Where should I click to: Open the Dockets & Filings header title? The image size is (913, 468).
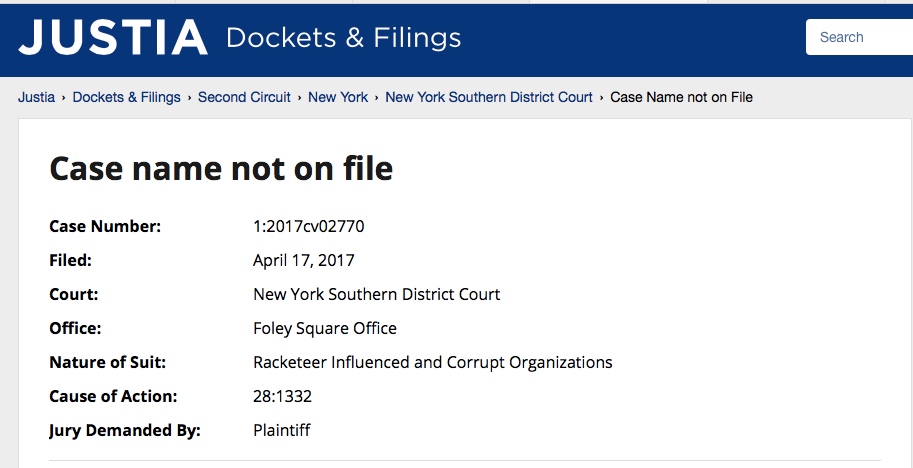[x=344, y=38]
